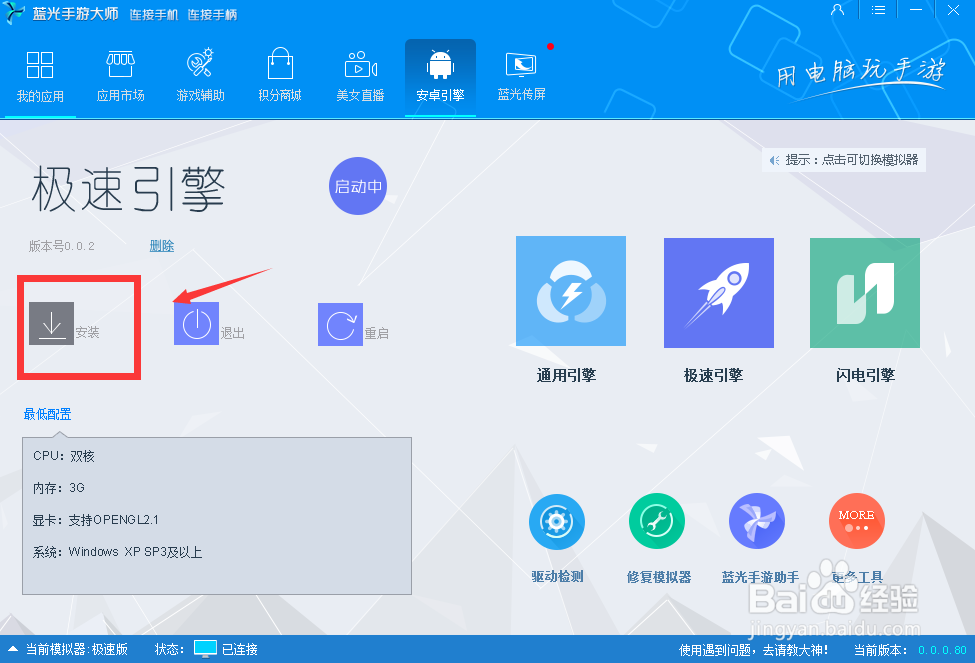Open the menu list icon near top right

[878, 11]
